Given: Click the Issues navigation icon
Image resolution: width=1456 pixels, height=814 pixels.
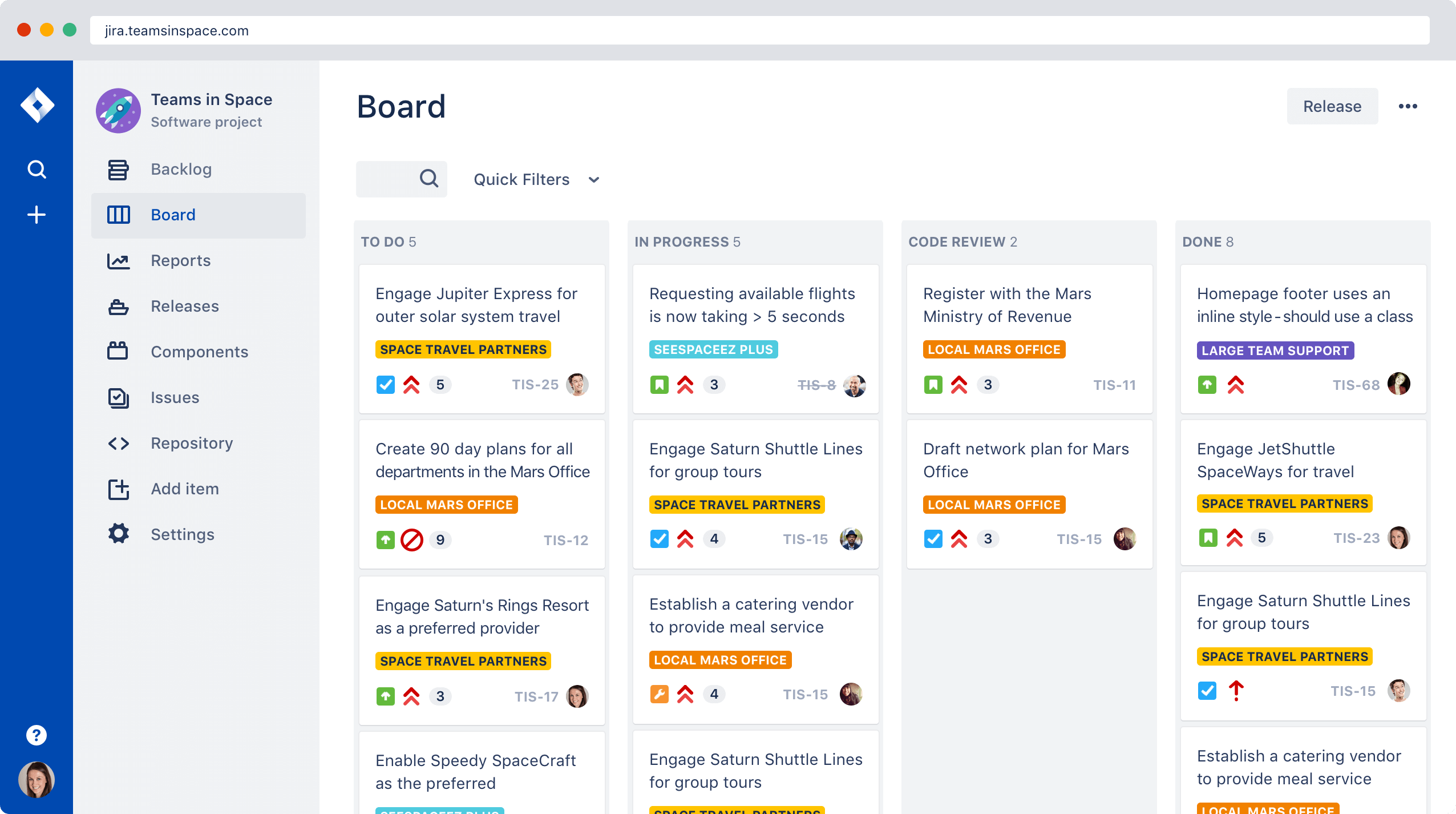Looking at the screenshot, I should [118, 397].
